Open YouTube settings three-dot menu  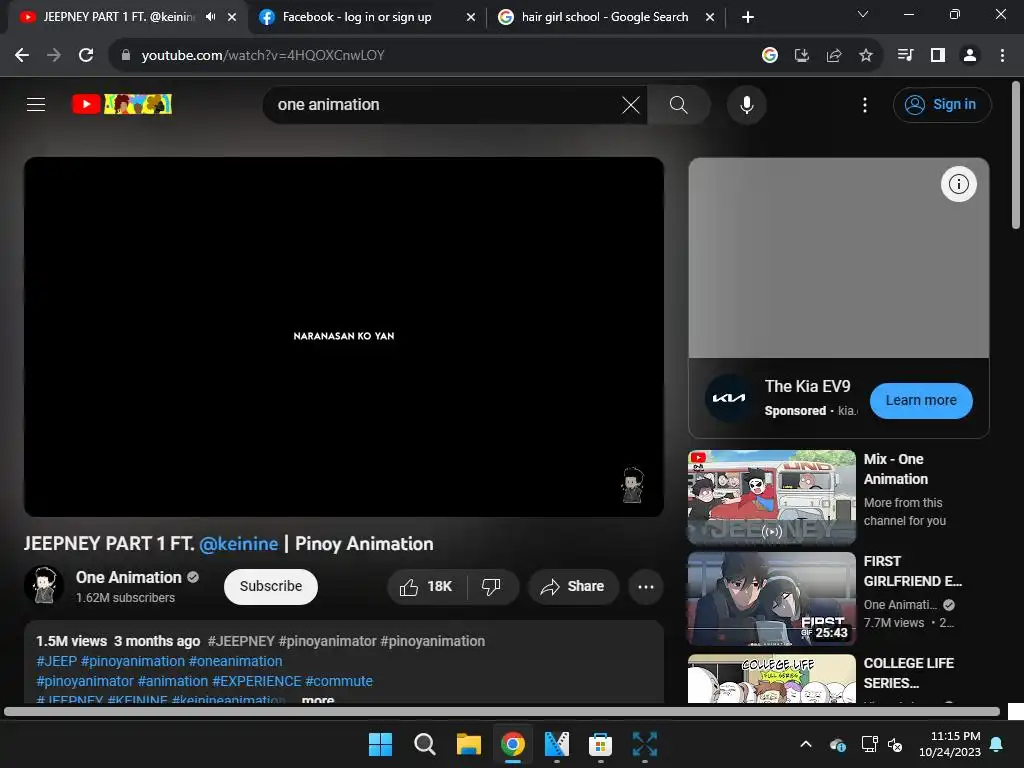pyautogui.click(x=865, y=104)
